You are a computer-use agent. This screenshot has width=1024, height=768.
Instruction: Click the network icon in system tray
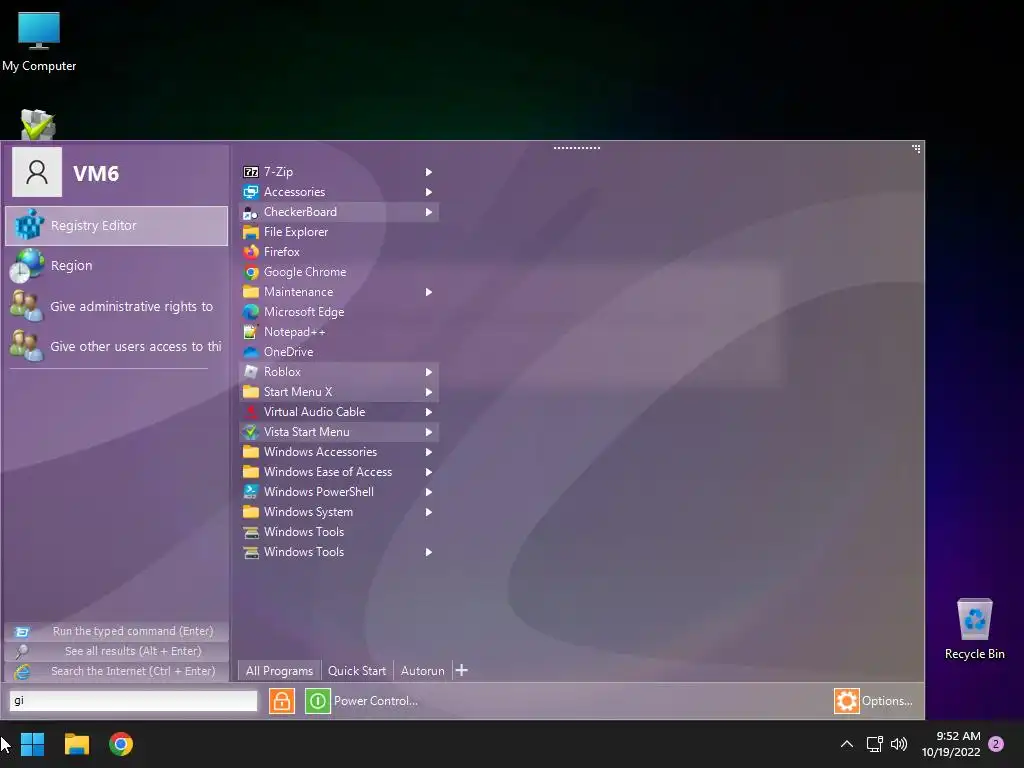[x=874, y=744]
